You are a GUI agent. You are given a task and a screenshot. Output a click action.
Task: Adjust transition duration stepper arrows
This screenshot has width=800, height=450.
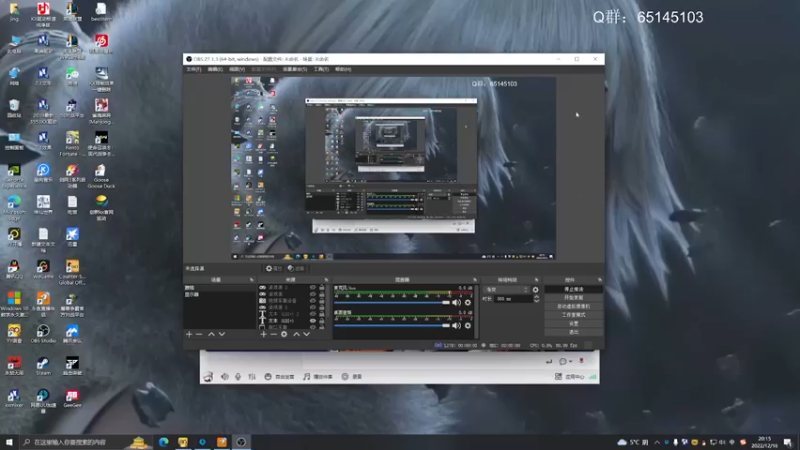[536, 299]
